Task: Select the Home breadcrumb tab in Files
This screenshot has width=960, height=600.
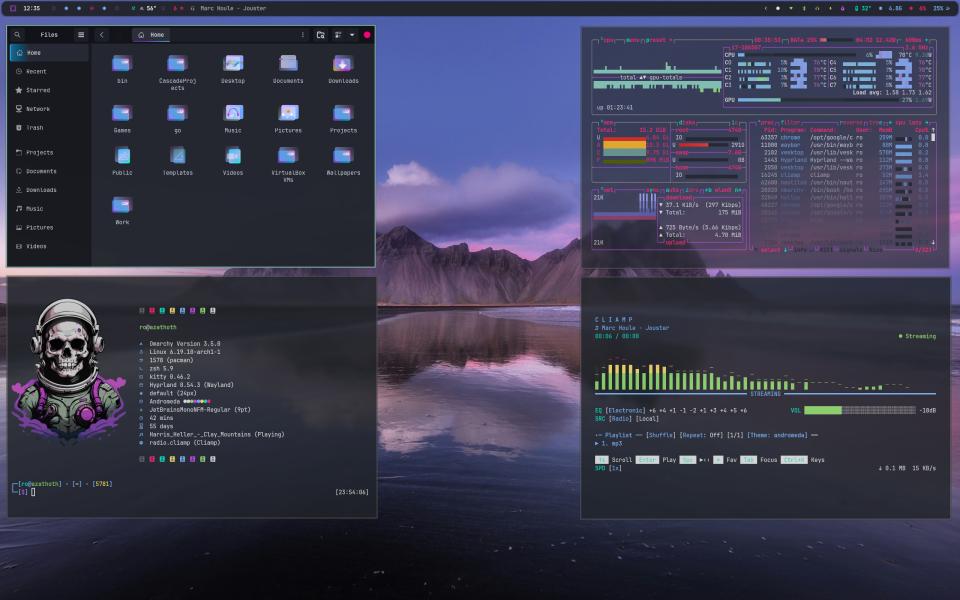Action: (152, 33)
